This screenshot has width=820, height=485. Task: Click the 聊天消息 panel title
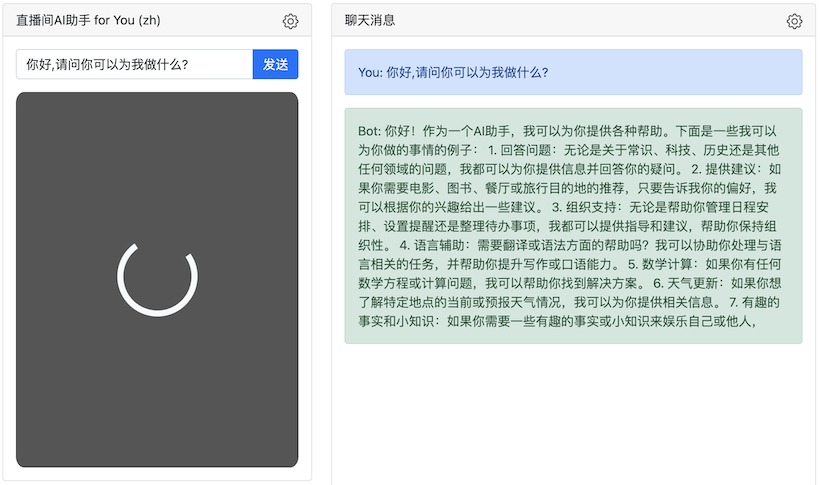point(370,20)
